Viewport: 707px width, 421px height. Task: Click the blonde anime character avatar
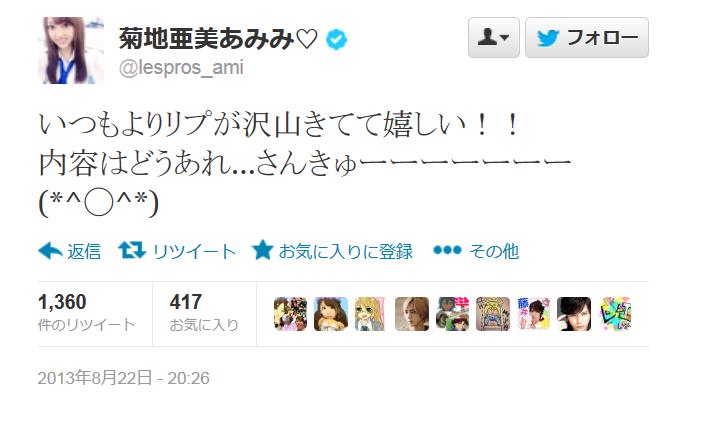tap(370, 314)
